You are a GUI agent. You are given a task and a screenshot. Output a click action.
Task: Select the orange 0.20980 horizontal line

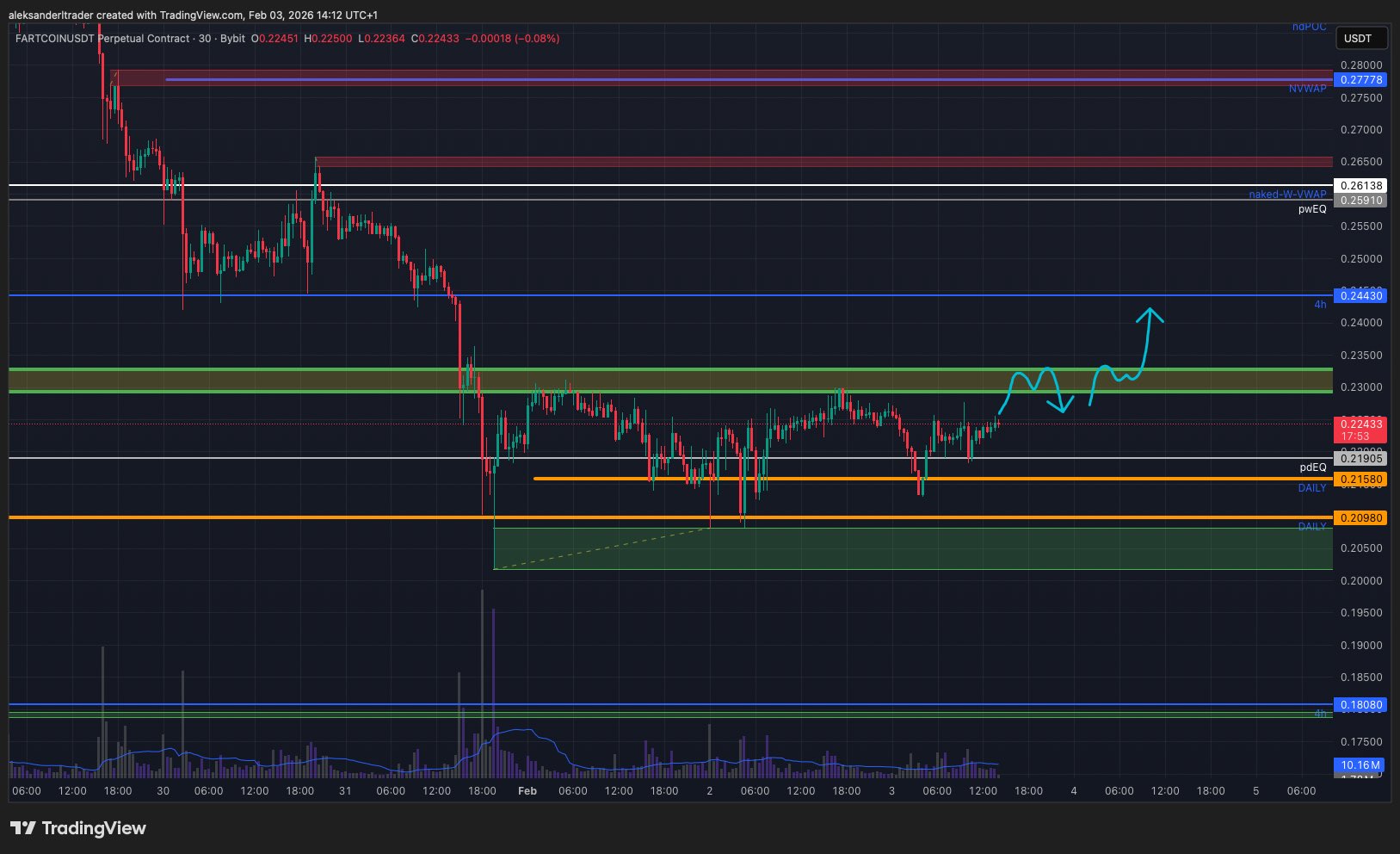pyautogui.click(x=670, y=517)
